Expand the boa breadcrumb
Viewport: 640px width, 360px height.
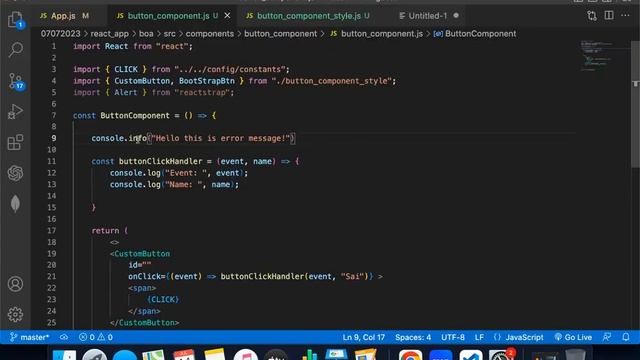[x=146, y=34]
